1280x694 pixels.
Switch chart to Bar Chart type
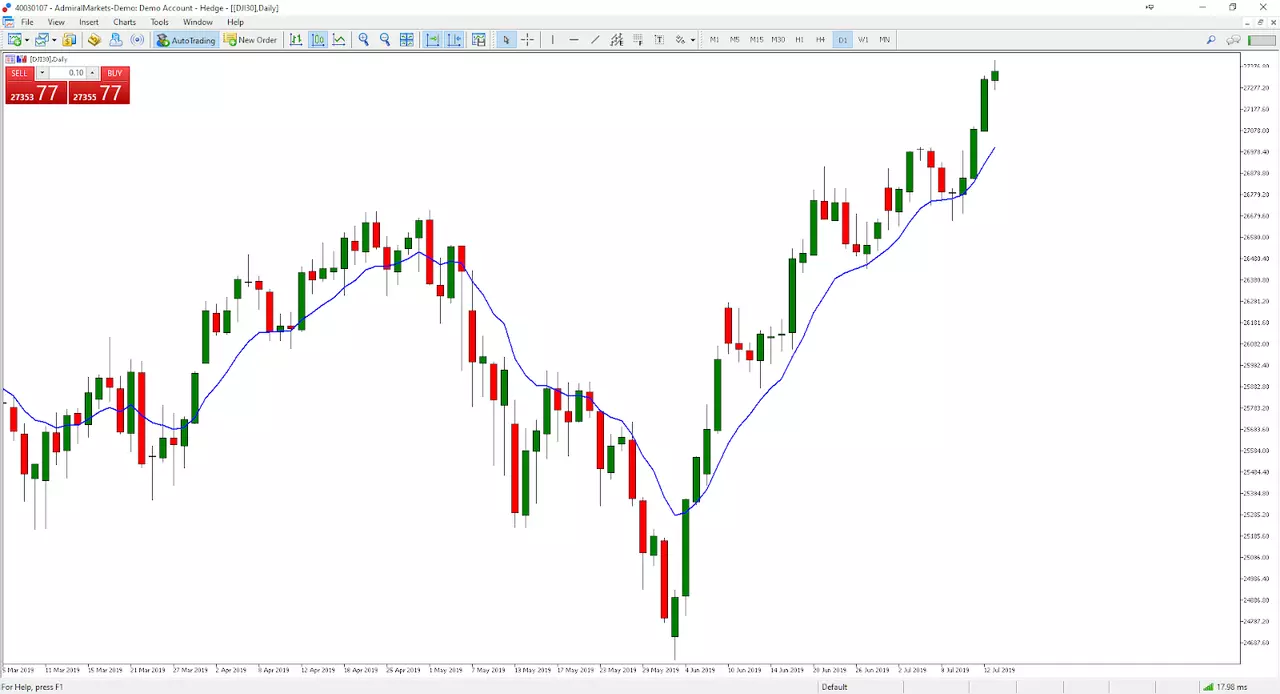coord(296,40)
